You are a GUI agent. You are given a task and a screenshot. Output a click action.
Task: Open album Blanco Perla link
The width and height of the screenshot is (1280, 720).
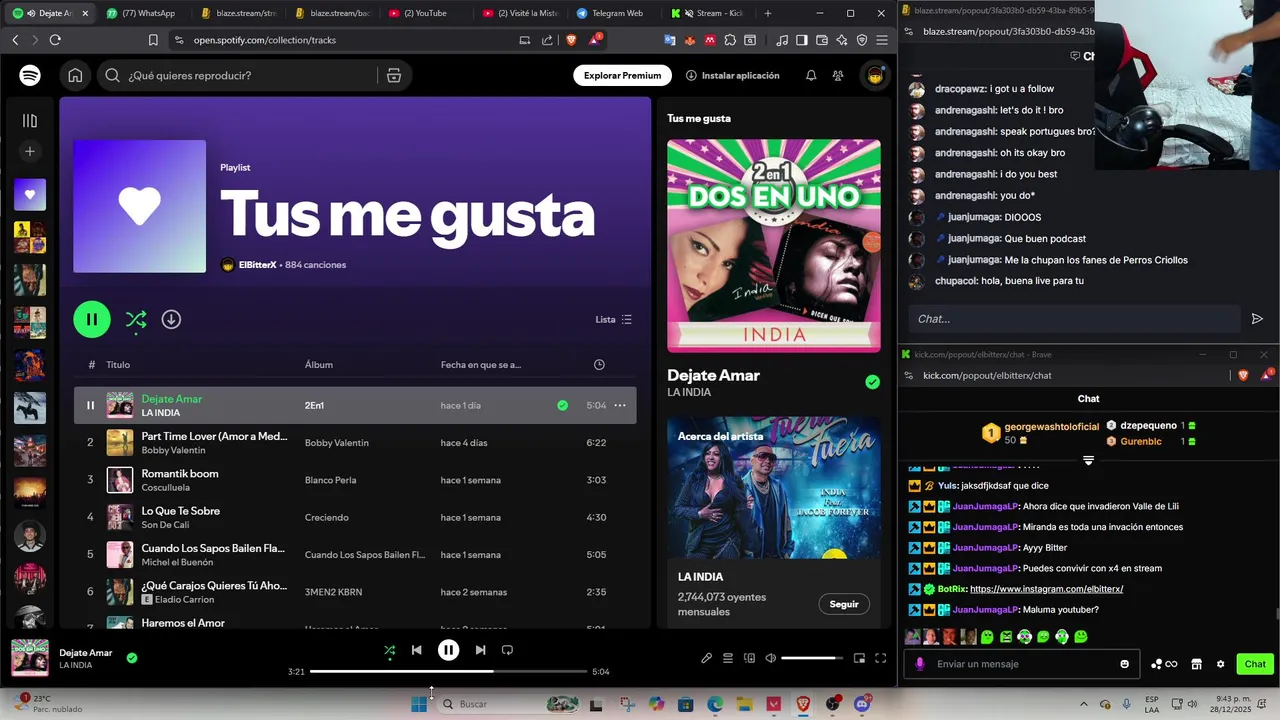coord(330,480)
